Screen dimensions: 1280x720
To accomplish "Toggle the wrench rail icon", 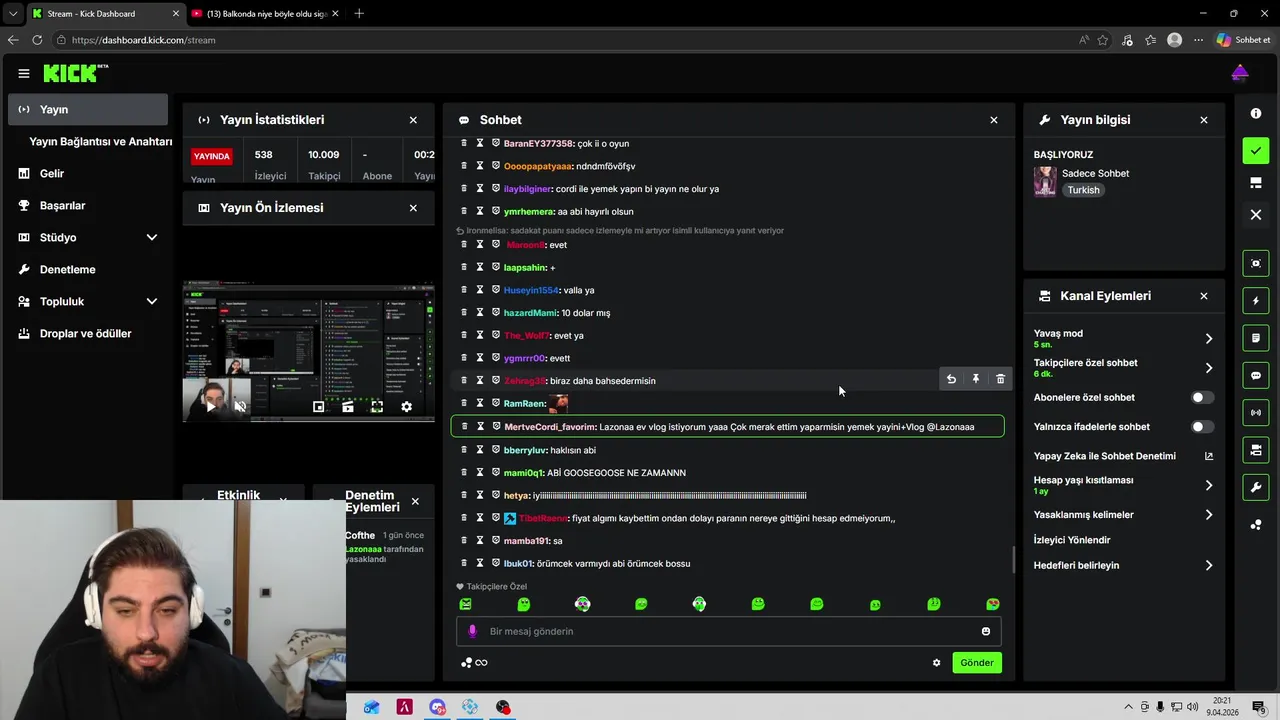I will (x=1256, y=487).
